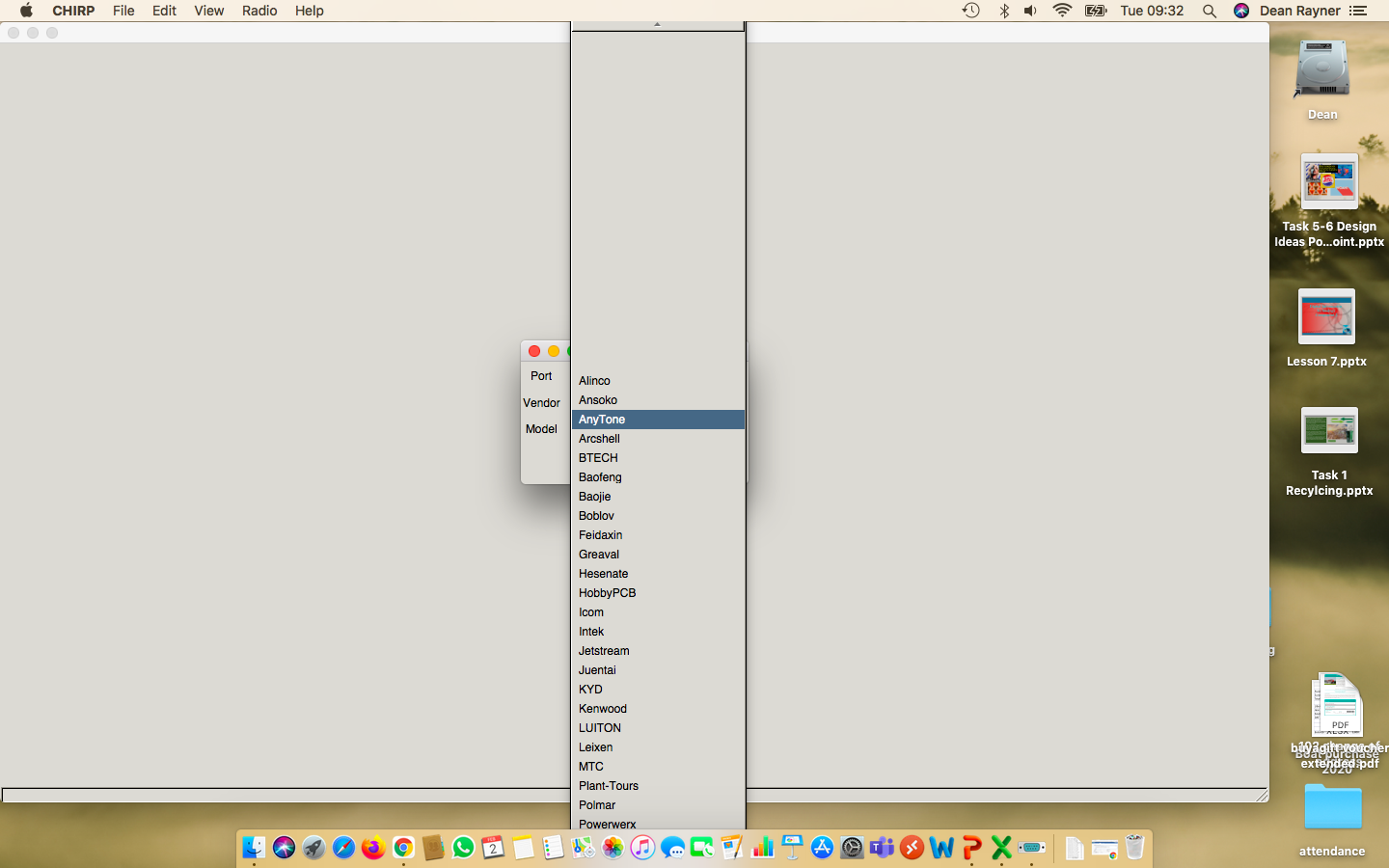
Task: Pick the highlighted AnyTone vendor
Action: [658, 420]
